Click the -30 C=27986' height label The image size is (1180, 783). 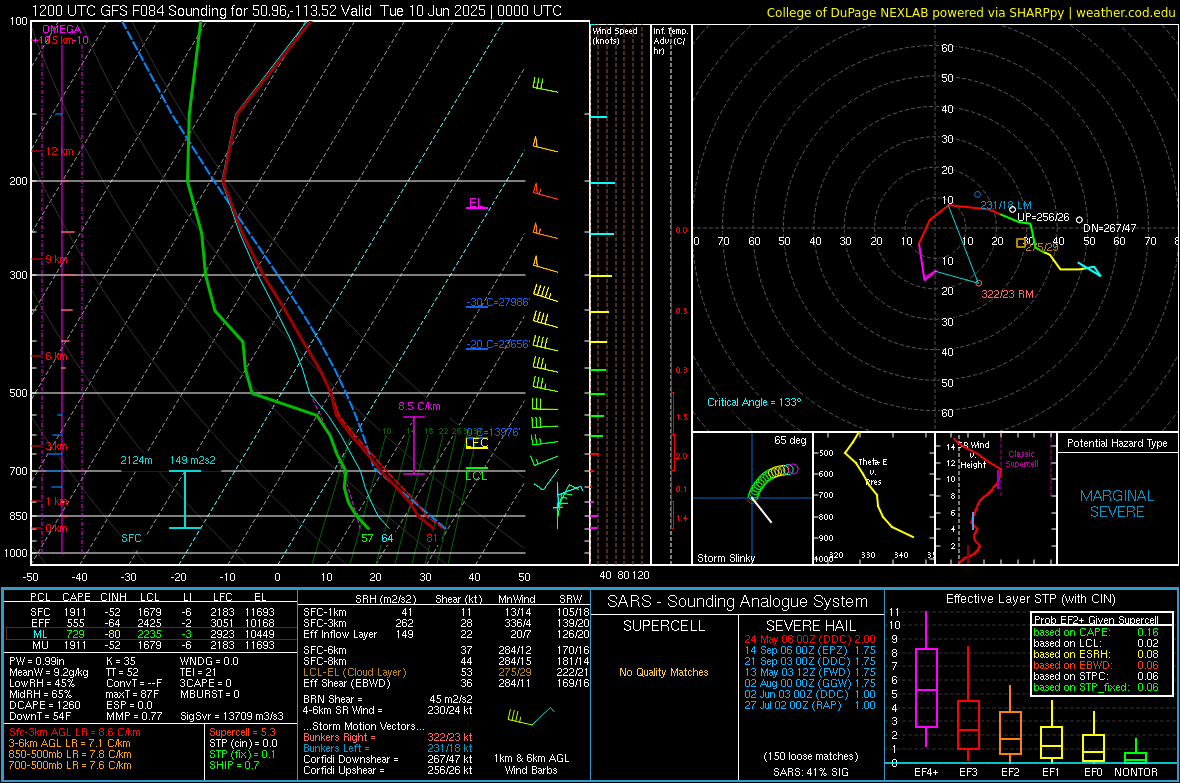pos(498,302)
